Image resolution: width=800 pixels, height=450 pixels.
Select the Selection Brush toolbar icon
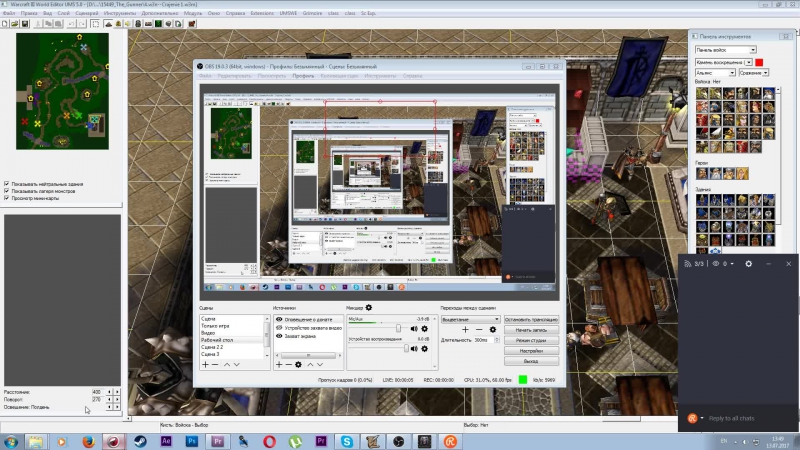(95, 23)
